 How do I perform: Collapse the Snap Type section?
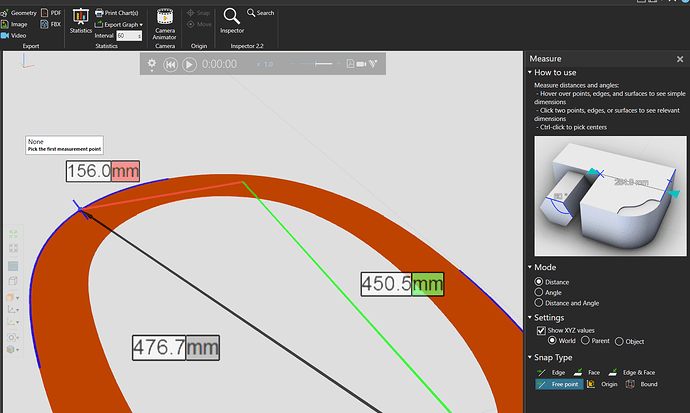click(x=530, y=357)
